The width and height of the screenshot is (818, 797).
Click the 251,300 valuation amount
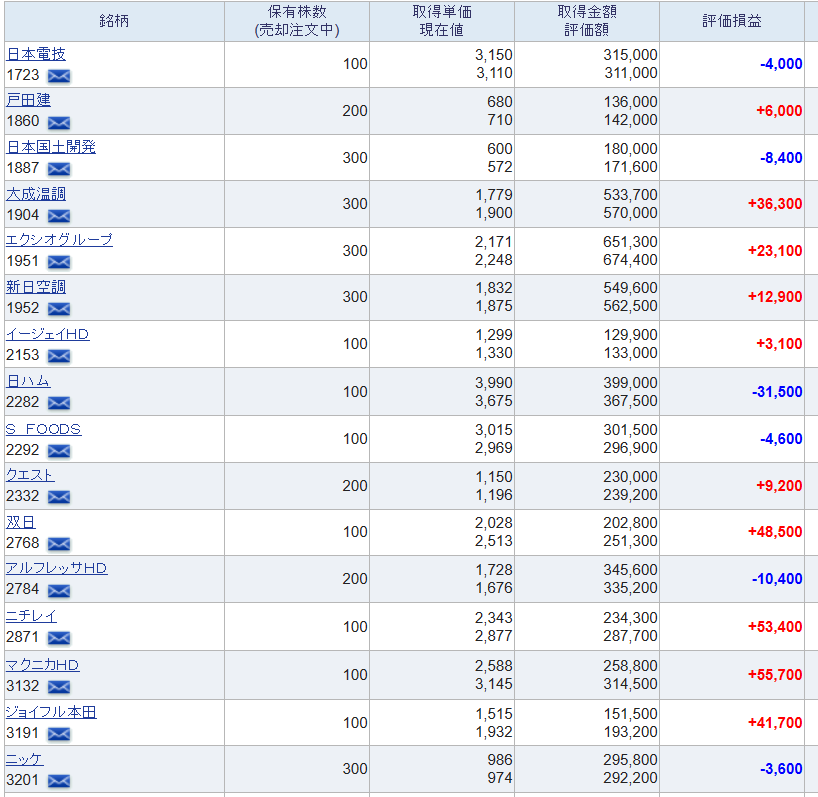630,541
